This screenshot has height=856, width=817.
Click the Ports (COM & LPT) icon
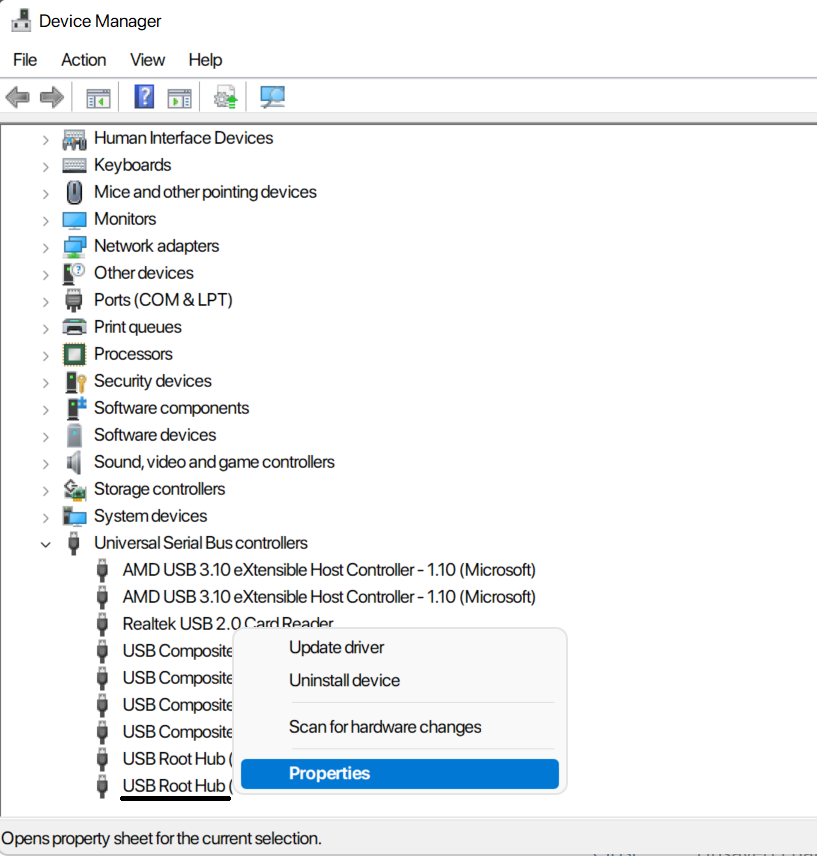click(x=74, y=300)
